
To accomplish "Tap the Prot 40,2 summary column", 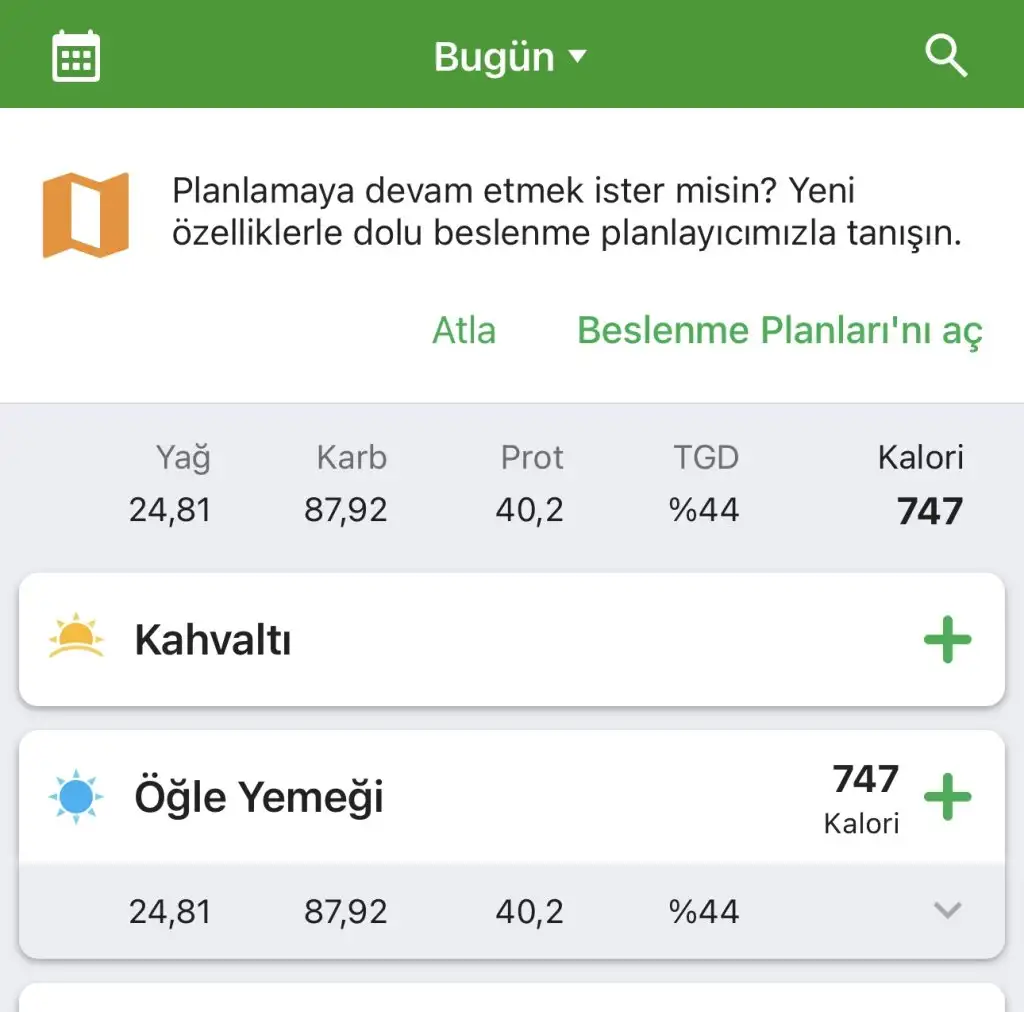I will pos(530,484).
